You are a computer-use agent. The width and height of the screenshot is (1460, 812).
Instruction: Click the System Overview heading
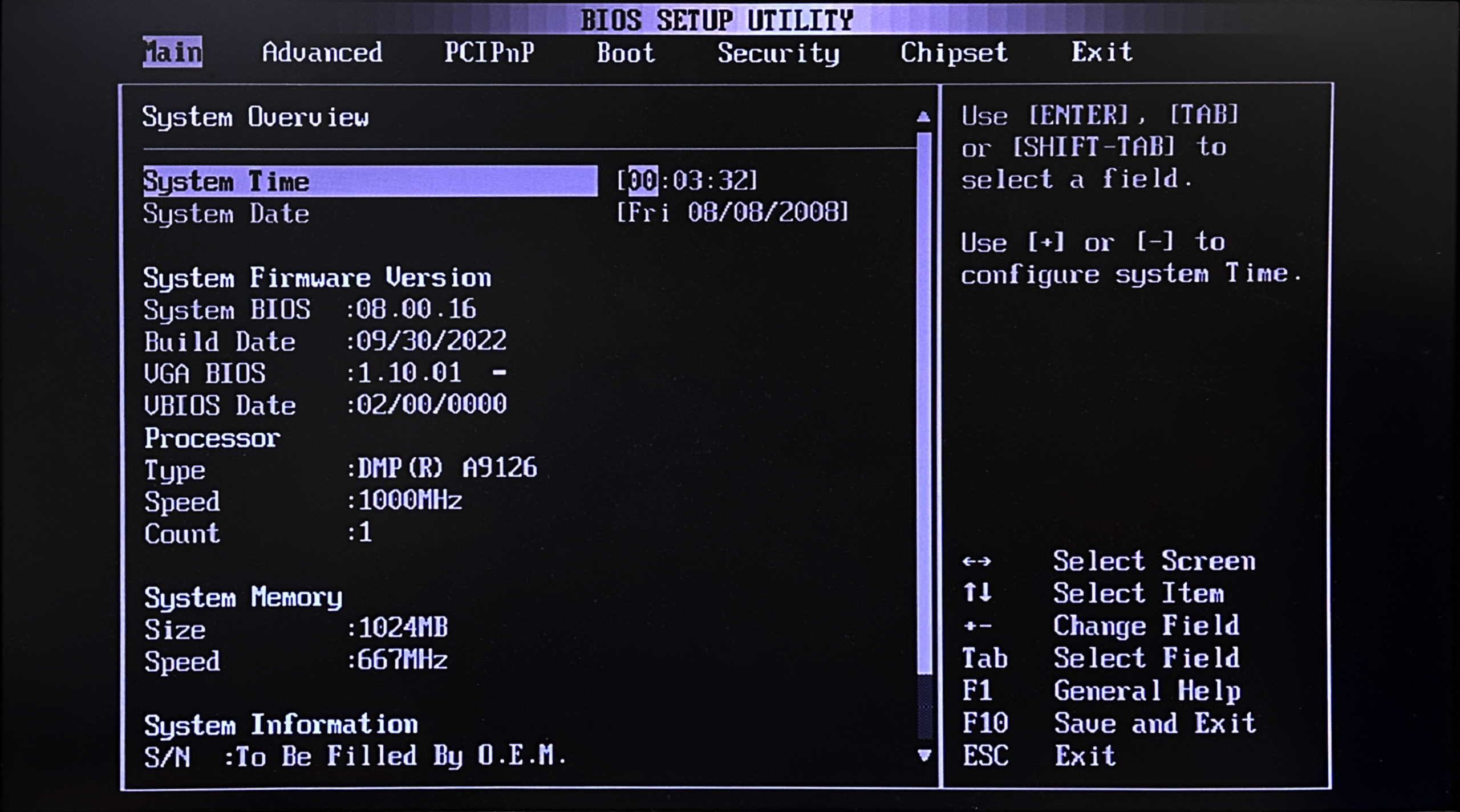coord(255,117)
